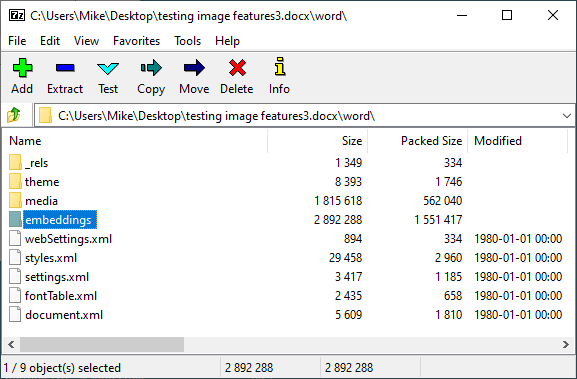Viewport: 577px width, 379px height.
Task: Maximize the 7-Zip window
Action: coord(507,15)
